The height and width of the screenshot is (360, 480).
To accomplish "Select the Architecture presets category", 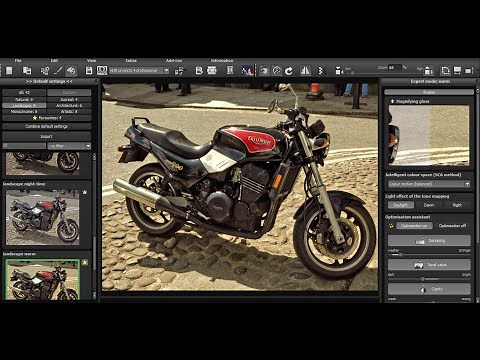I will coord(69,105).
